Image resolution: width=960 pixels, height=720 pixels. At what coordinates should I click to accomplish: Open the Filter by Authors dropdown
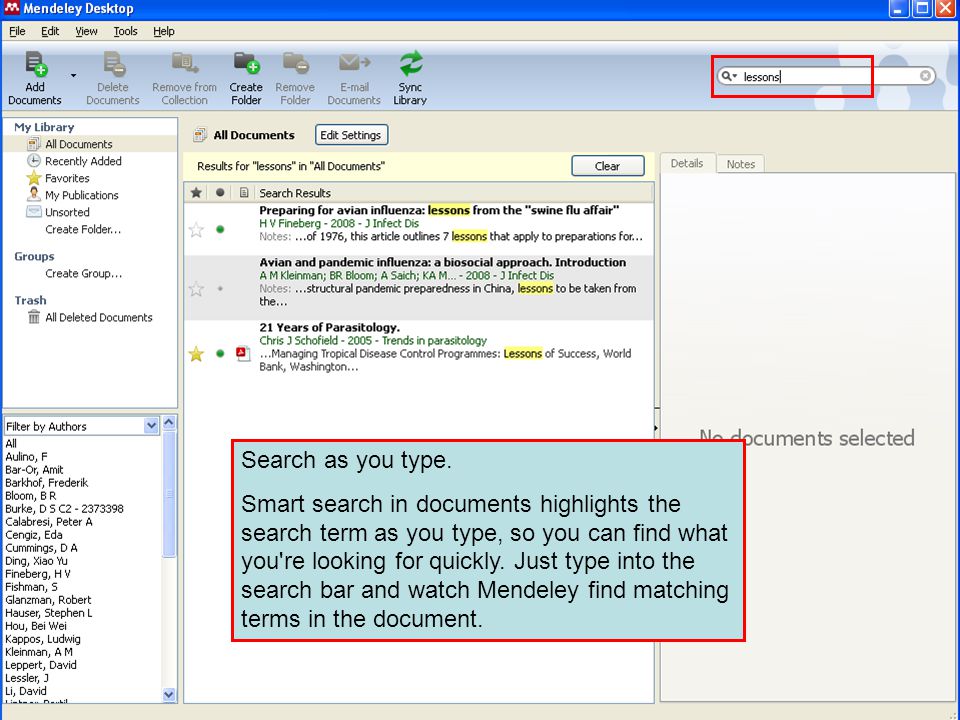pyautogui.click(x=151, y=426)
